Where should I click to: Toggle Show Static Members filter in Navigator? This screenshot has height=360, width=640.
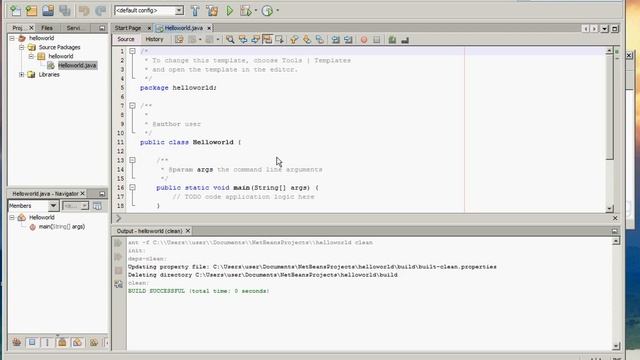point(47,342)
